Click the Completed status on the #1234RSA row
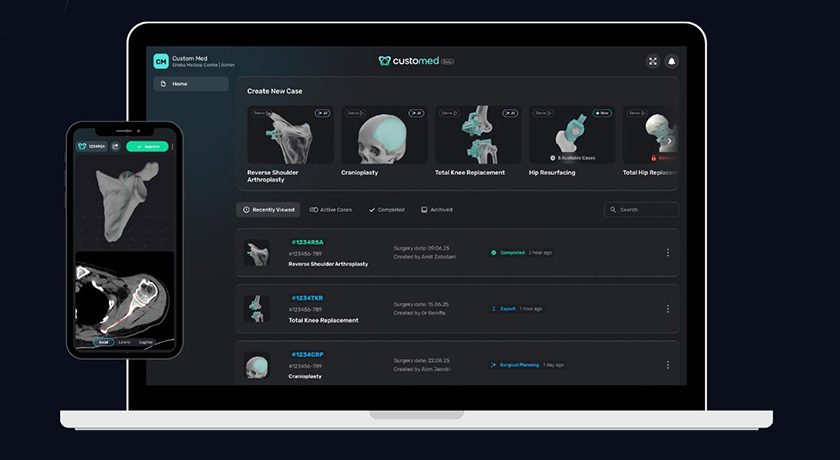This screenshot has height=460, width=840. coord(508,253)
